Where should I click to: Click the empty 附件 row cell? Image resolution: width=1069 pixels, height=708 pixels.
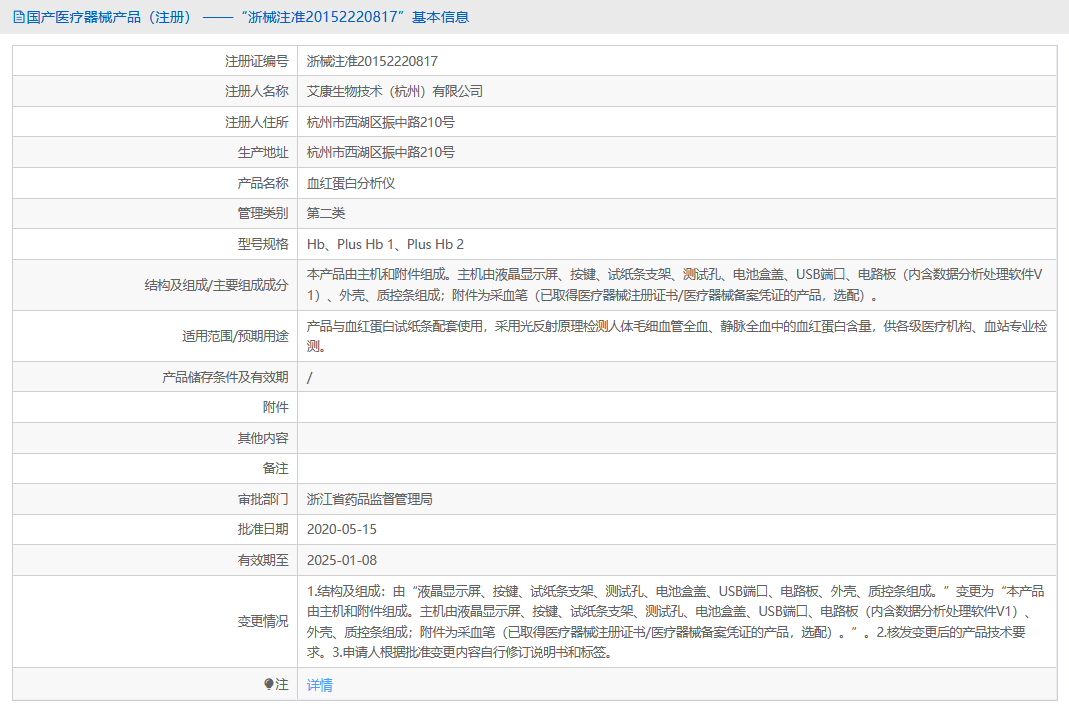click(x=600, y=407)
